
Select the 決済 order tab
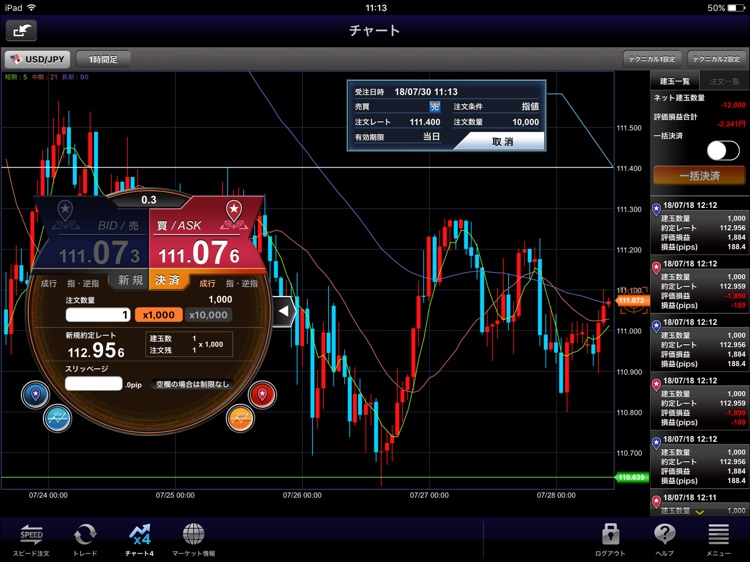click(x=167, y=280)
